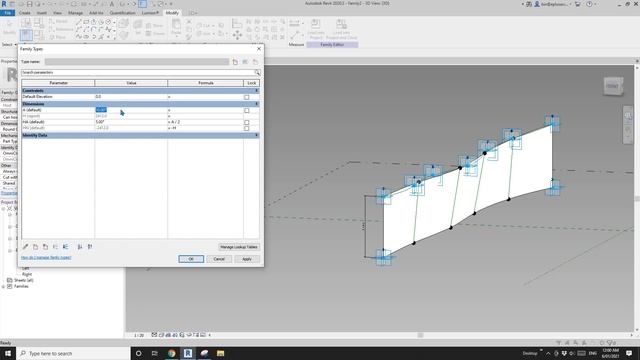Sort parameters in ascending order
Image resolution: width=640 pixels, height=360 pixels.
(80, 247)
